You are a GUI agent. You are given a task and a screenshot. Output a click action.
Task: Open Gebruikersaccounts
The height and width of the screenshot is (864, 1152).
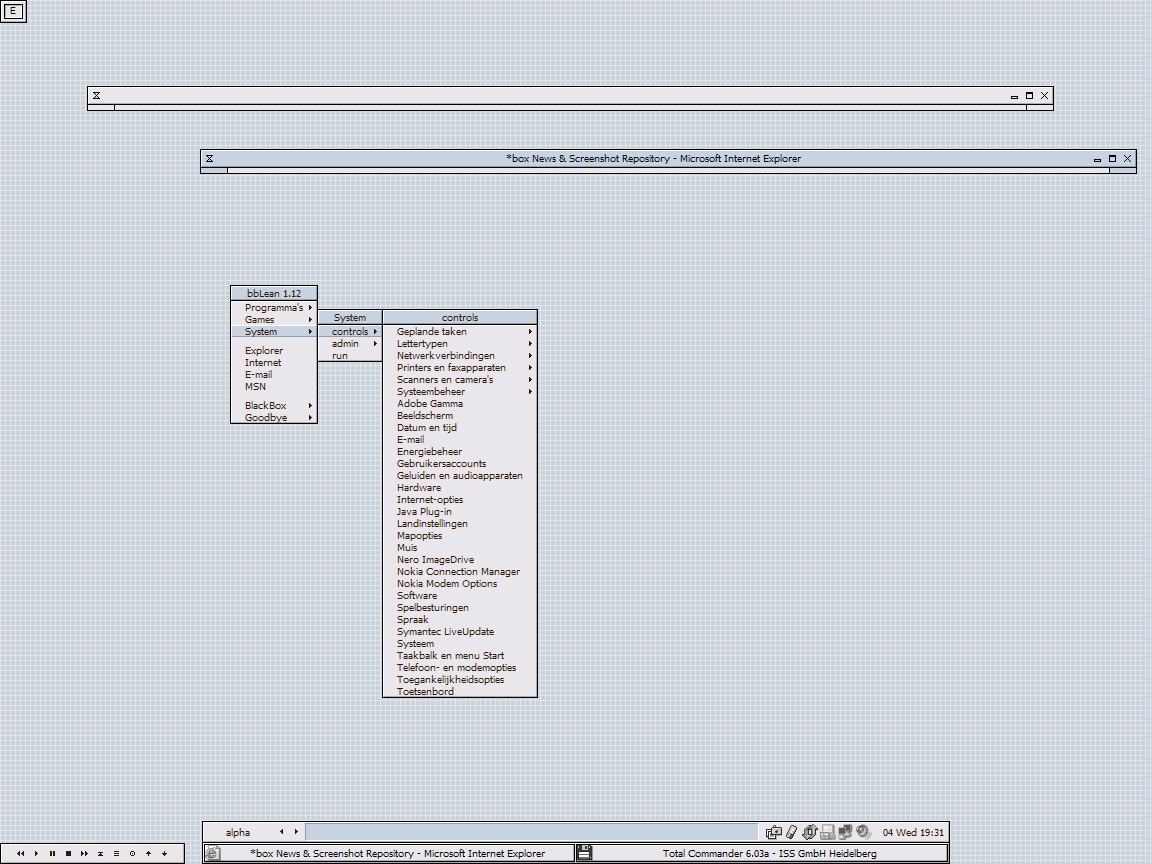click(460, 464)
